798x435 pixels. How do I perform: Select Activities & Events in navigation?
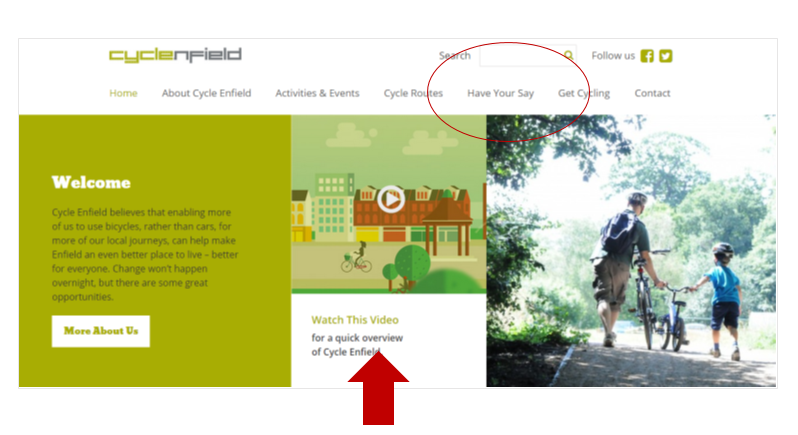[x=317, y=93]
